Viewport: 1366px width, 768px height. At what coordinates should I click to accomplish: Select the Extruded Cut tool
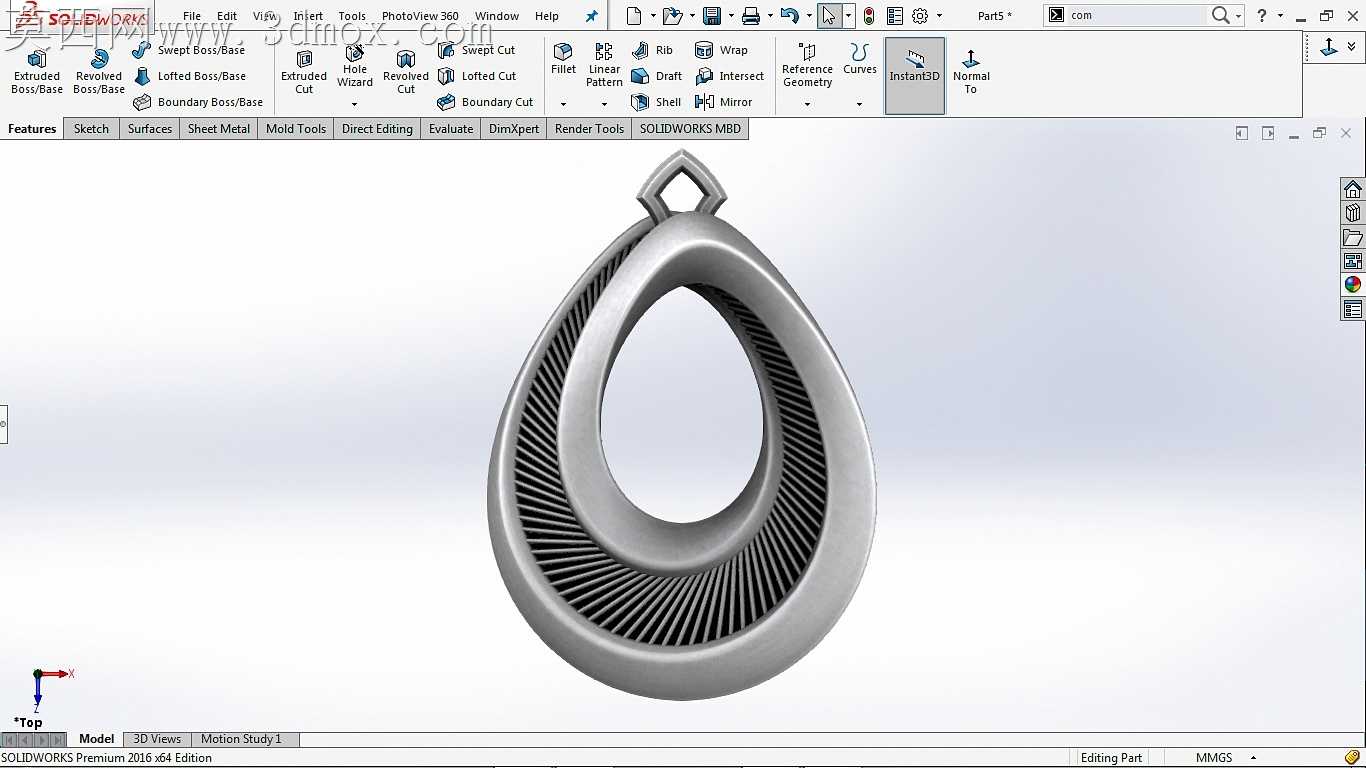click(x=304, y=71)
